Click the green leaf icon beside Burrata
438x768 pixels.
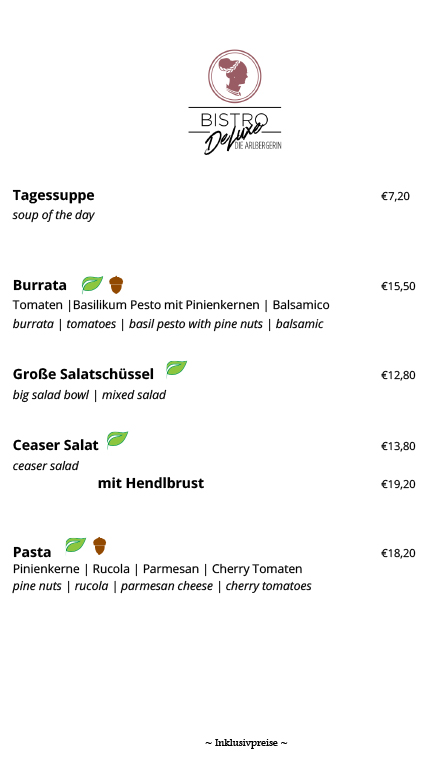(92, 284)
